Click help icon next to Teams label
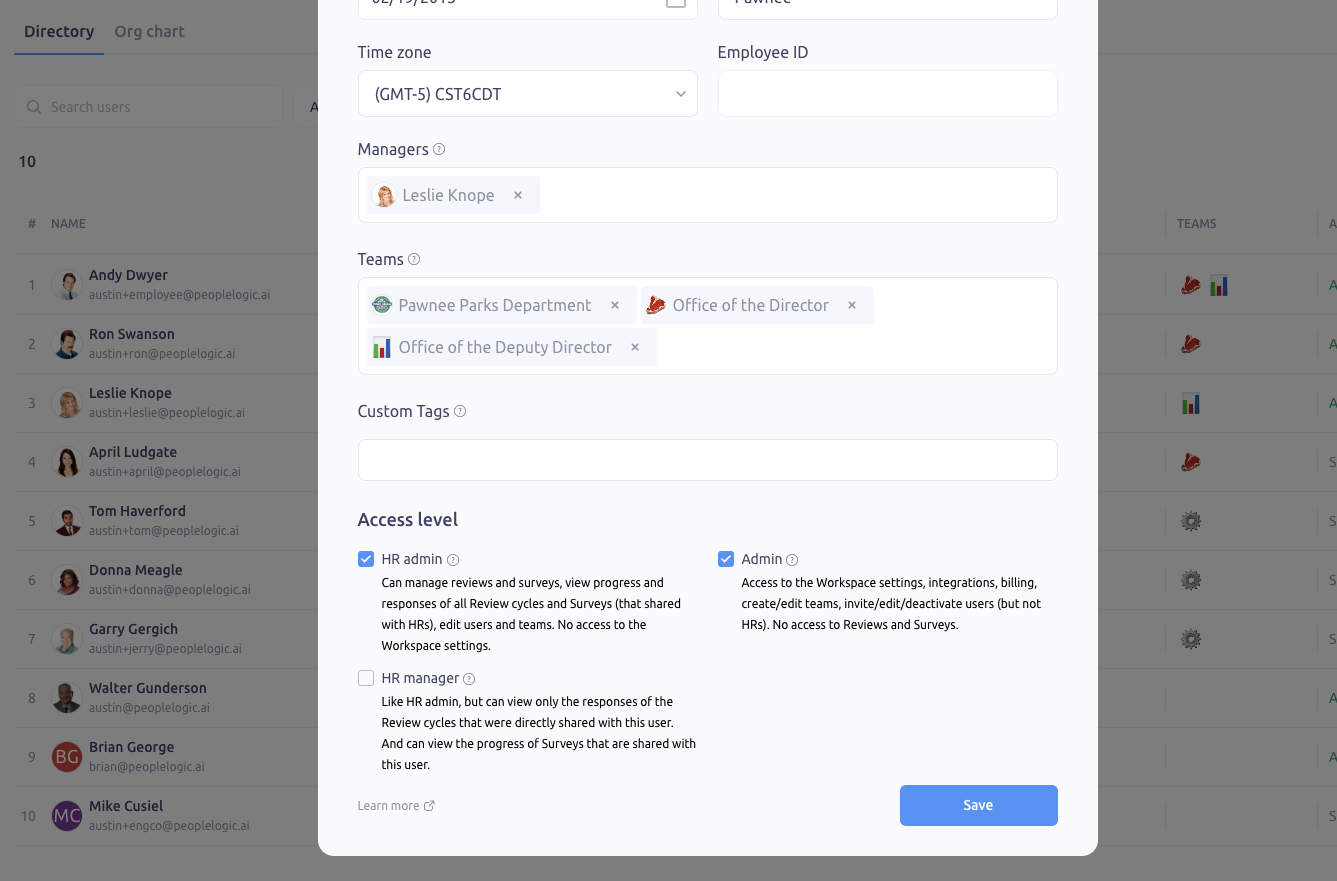The height and width of the screenshot is (881, 1337). click(414, 259)
